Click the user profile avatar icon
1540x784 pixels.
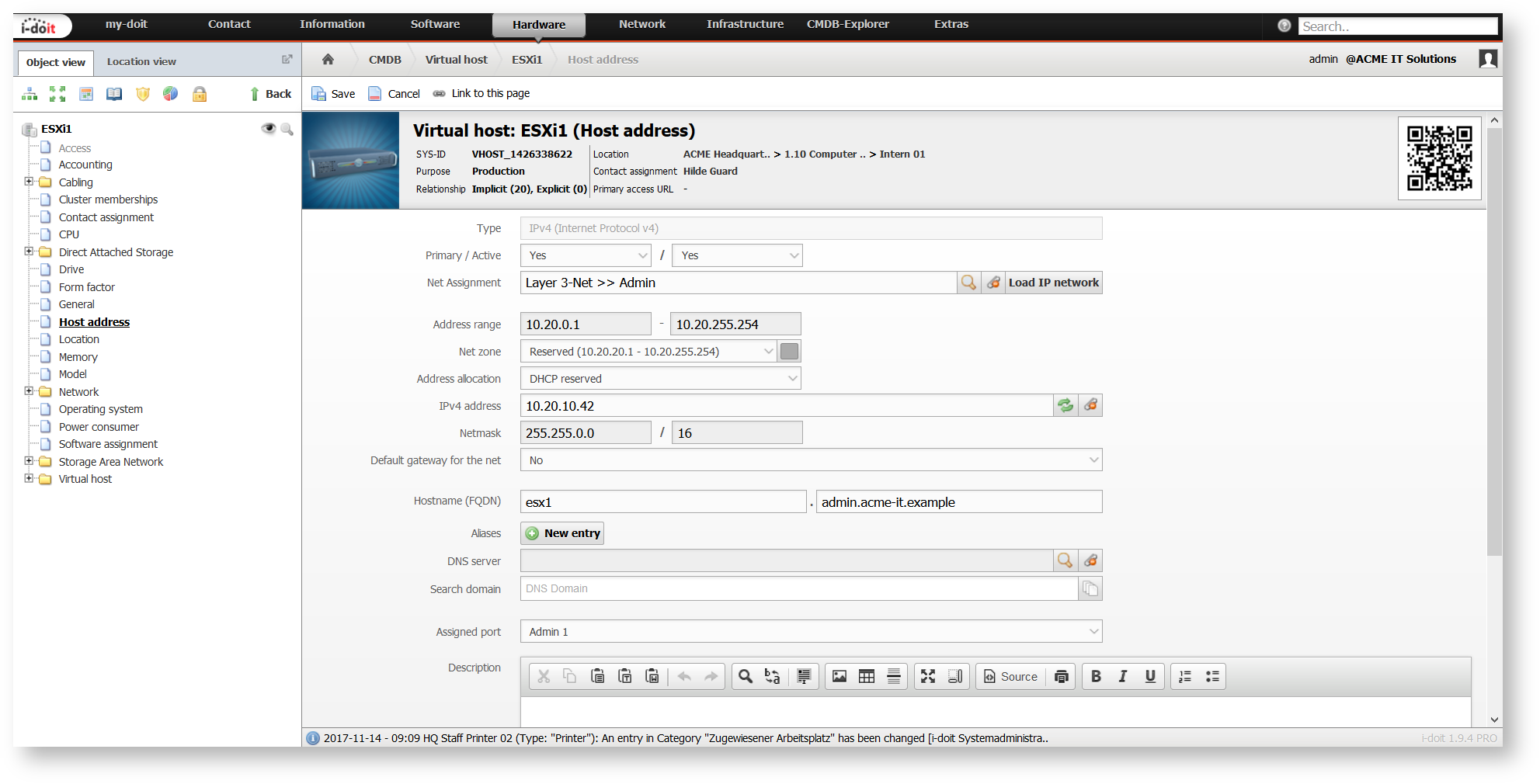click(1488, 59)
